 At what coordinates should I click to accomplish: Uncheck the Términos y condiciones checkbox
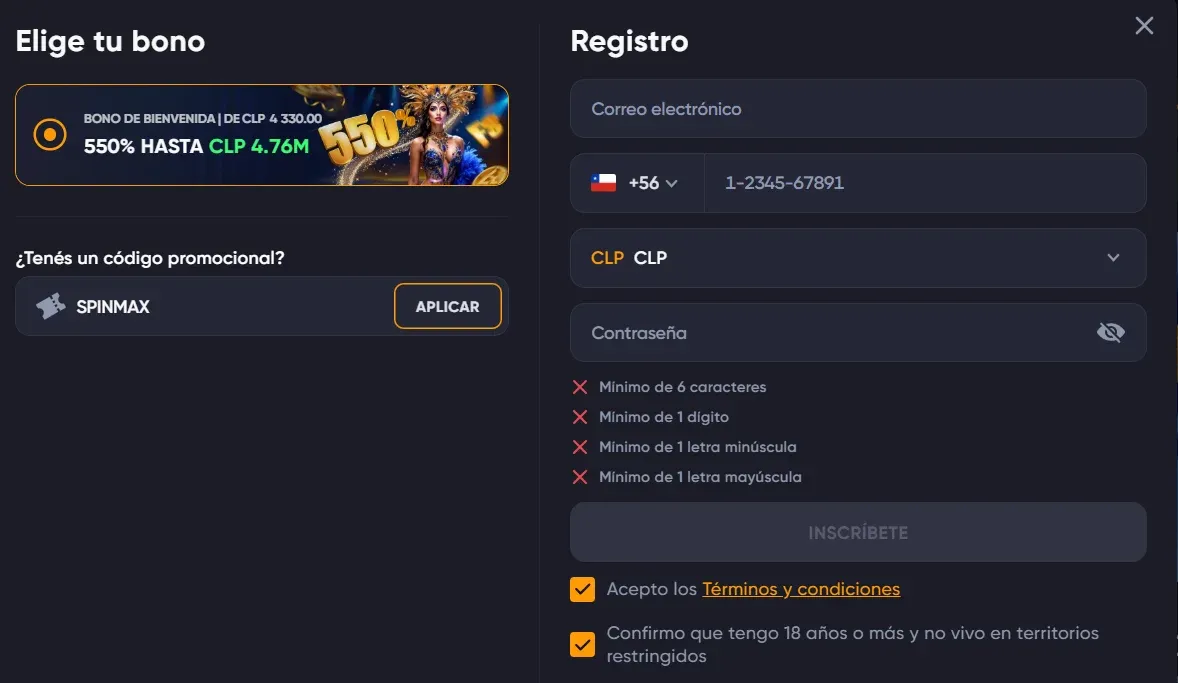[582, 589]
